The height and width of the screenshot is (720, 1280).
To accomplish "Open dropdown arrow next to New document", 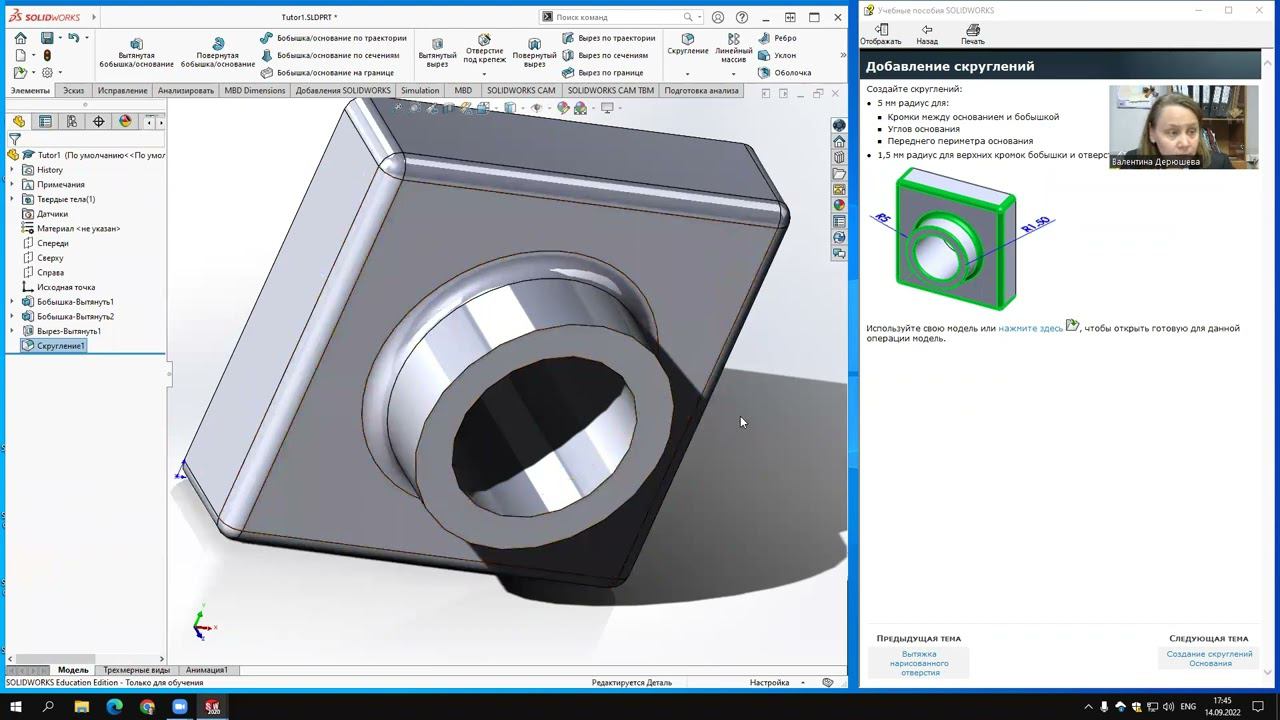I will 33,56.
